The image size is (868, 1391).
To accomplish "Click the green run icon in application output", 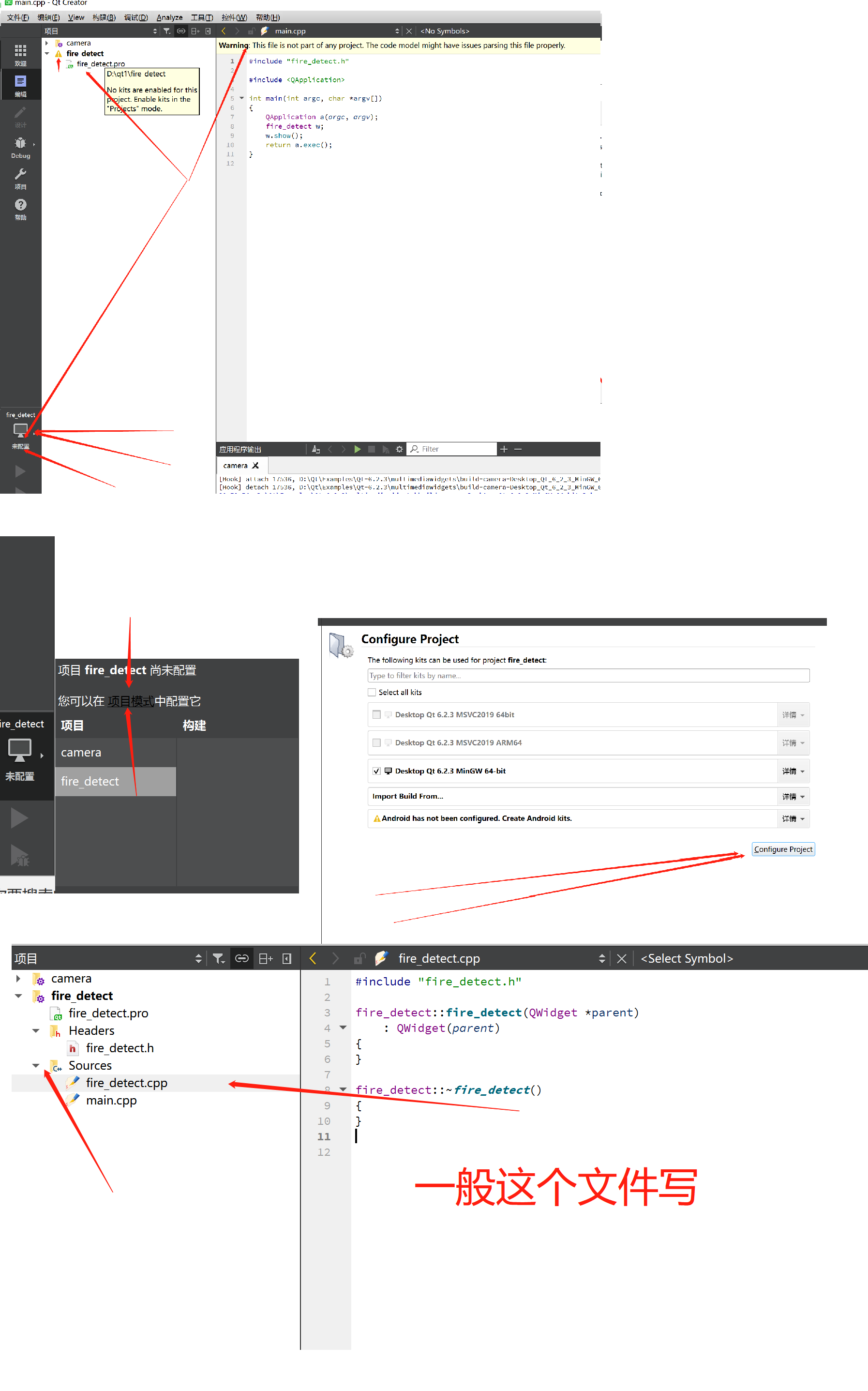I will 357,449.
